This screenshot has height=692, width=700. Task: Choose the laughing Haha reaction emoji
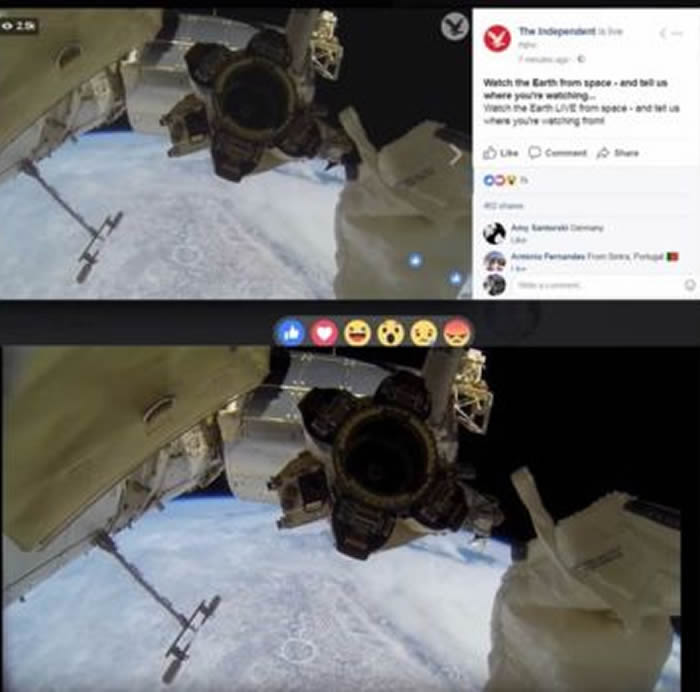[x=357, y=333]
